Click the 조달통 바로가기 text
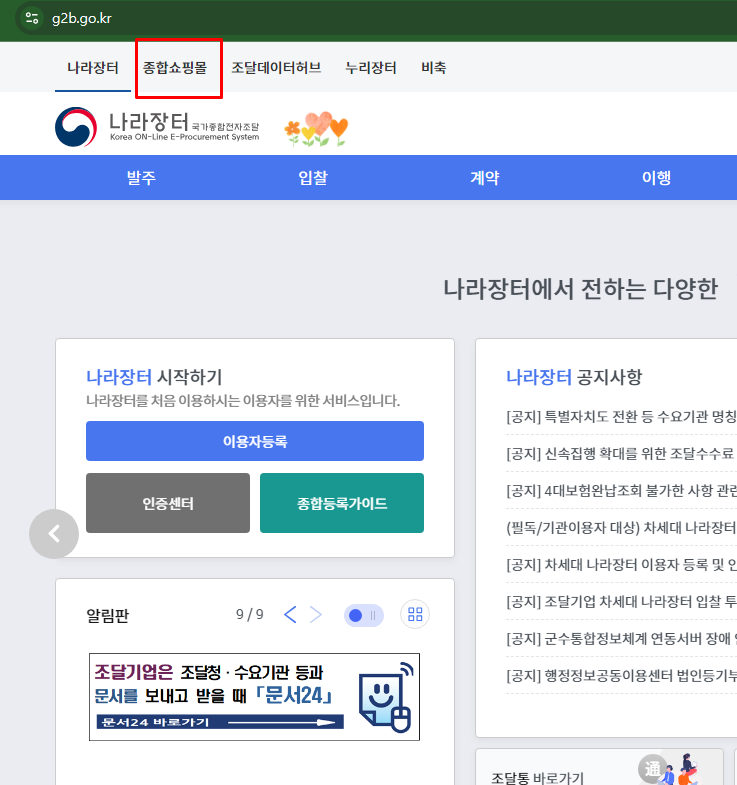This screenshot has width=737, height=785. (537, 777)
